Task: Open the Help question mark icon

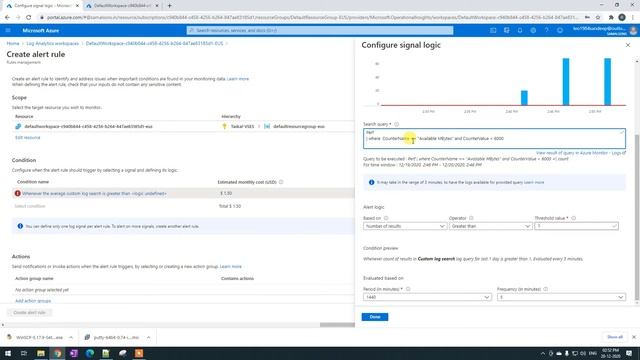Action: tap(547, 30)
